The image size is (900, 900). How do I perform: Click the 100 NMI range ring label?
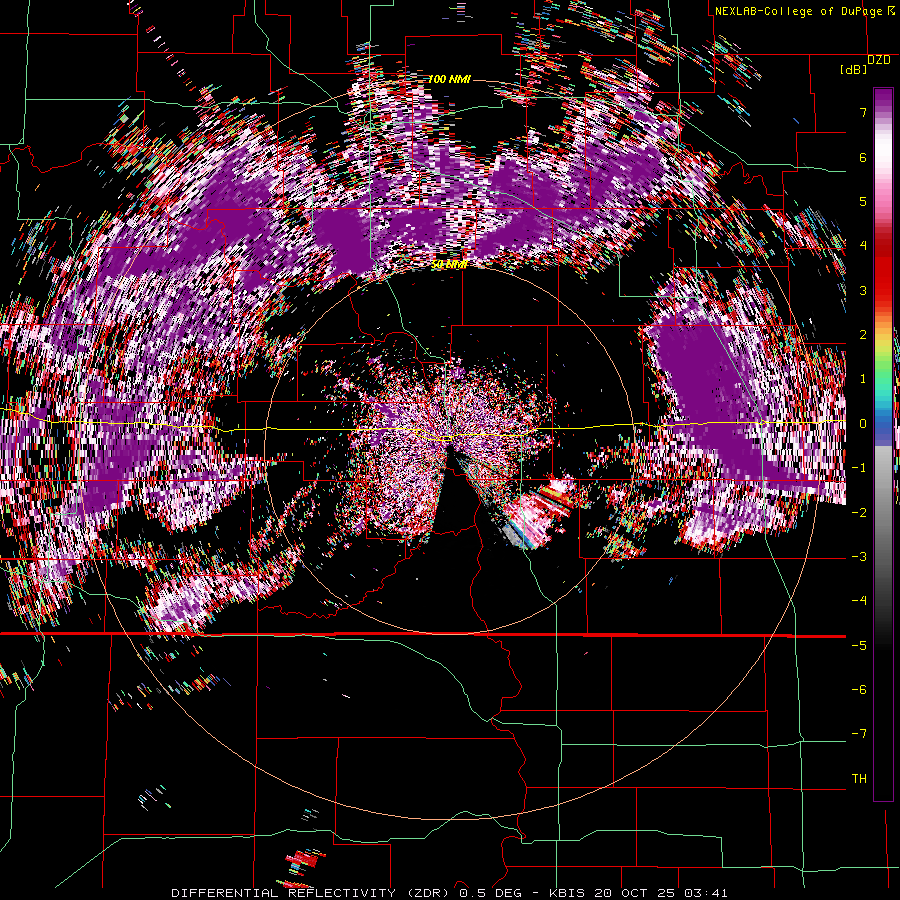(449, 79)
